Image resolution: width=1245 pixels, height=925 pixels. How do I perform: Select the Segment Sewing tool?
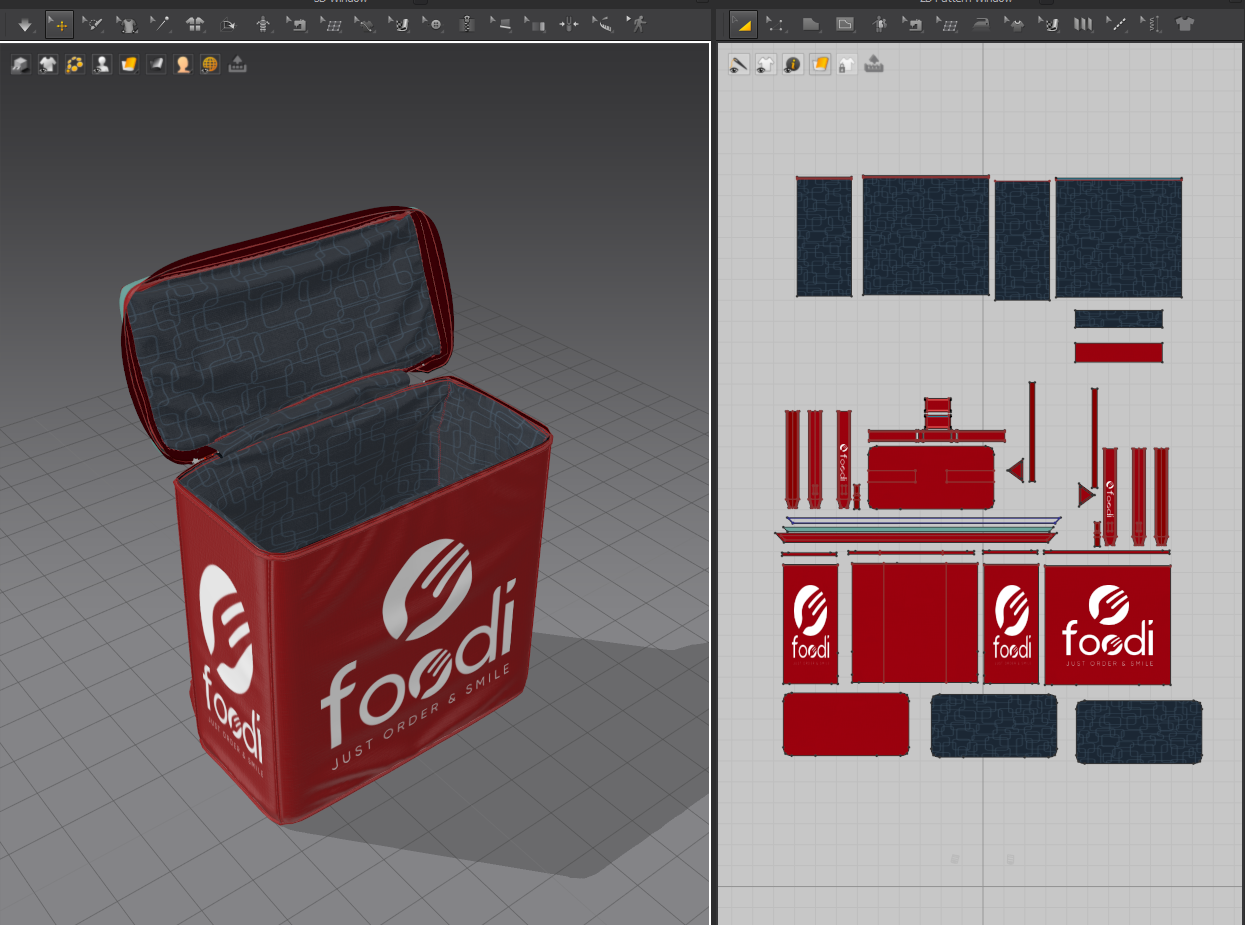point(913,24)
